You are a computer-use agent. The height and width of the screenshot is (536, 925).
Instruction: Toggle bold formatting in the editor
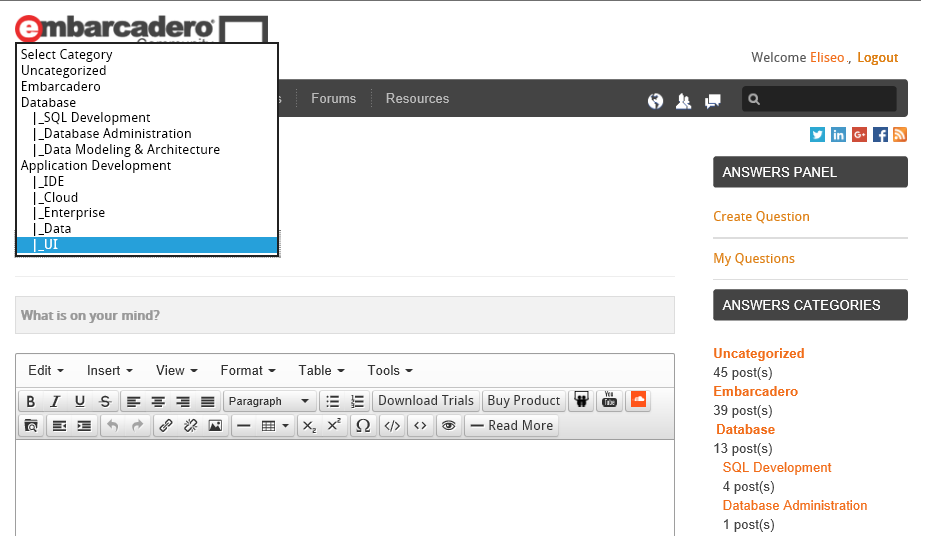[32, 401]
